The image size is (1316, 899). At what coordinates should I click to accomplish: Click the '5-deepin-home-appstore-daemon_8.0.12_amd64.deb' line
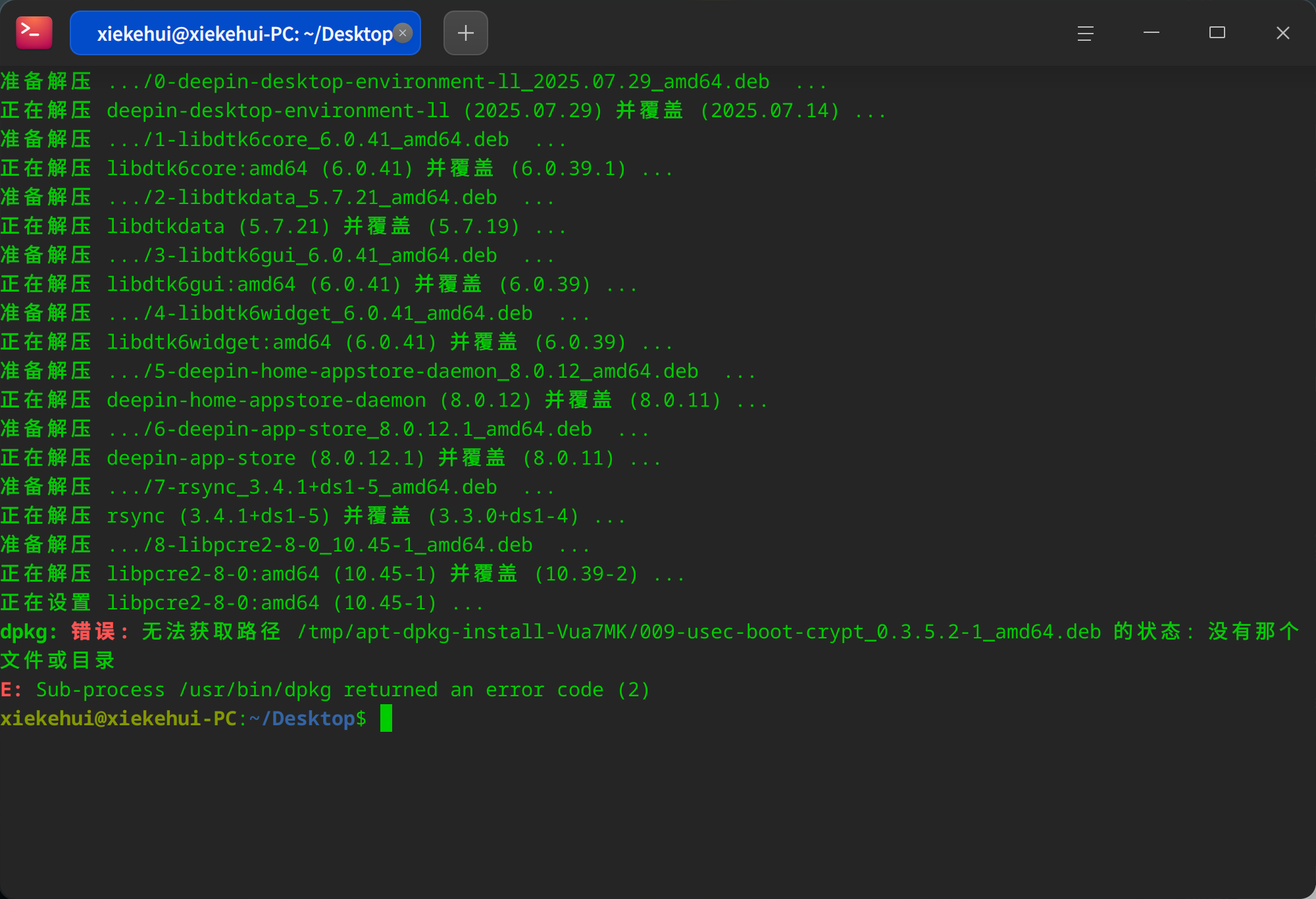(378, 371)
